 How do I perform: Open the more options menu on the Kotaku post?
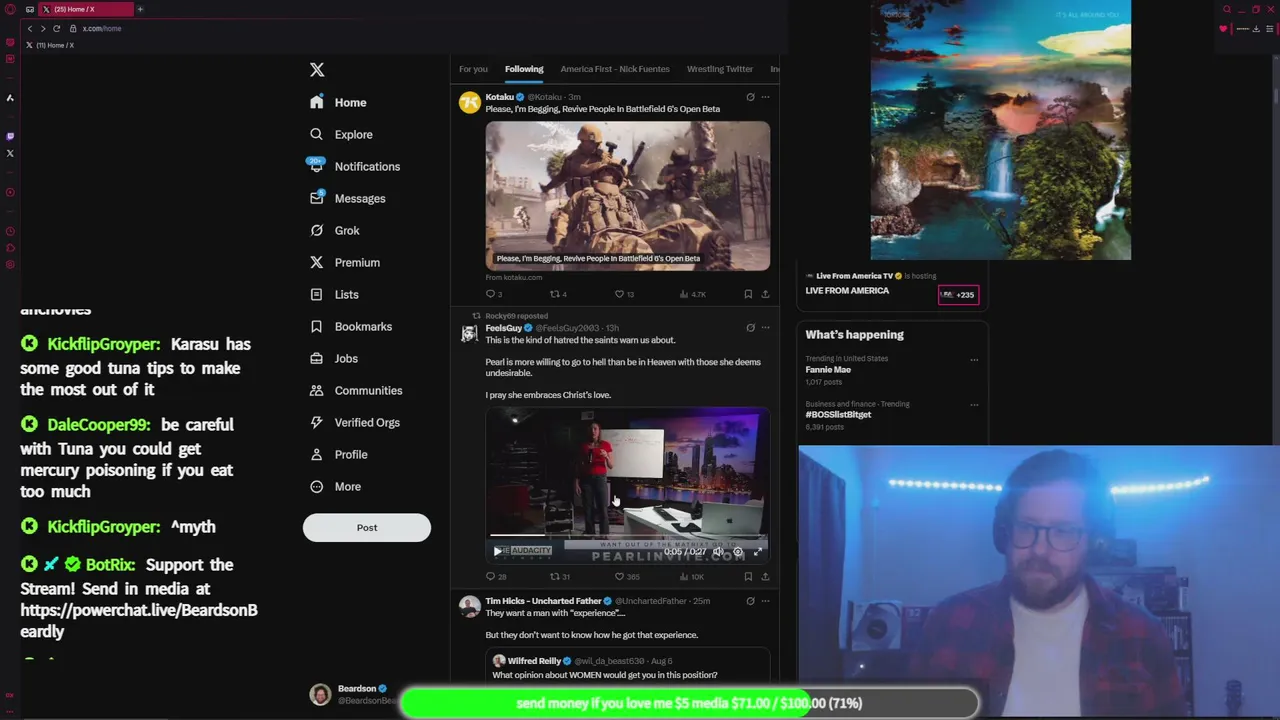pyautogui.click(x=765, y=97)
